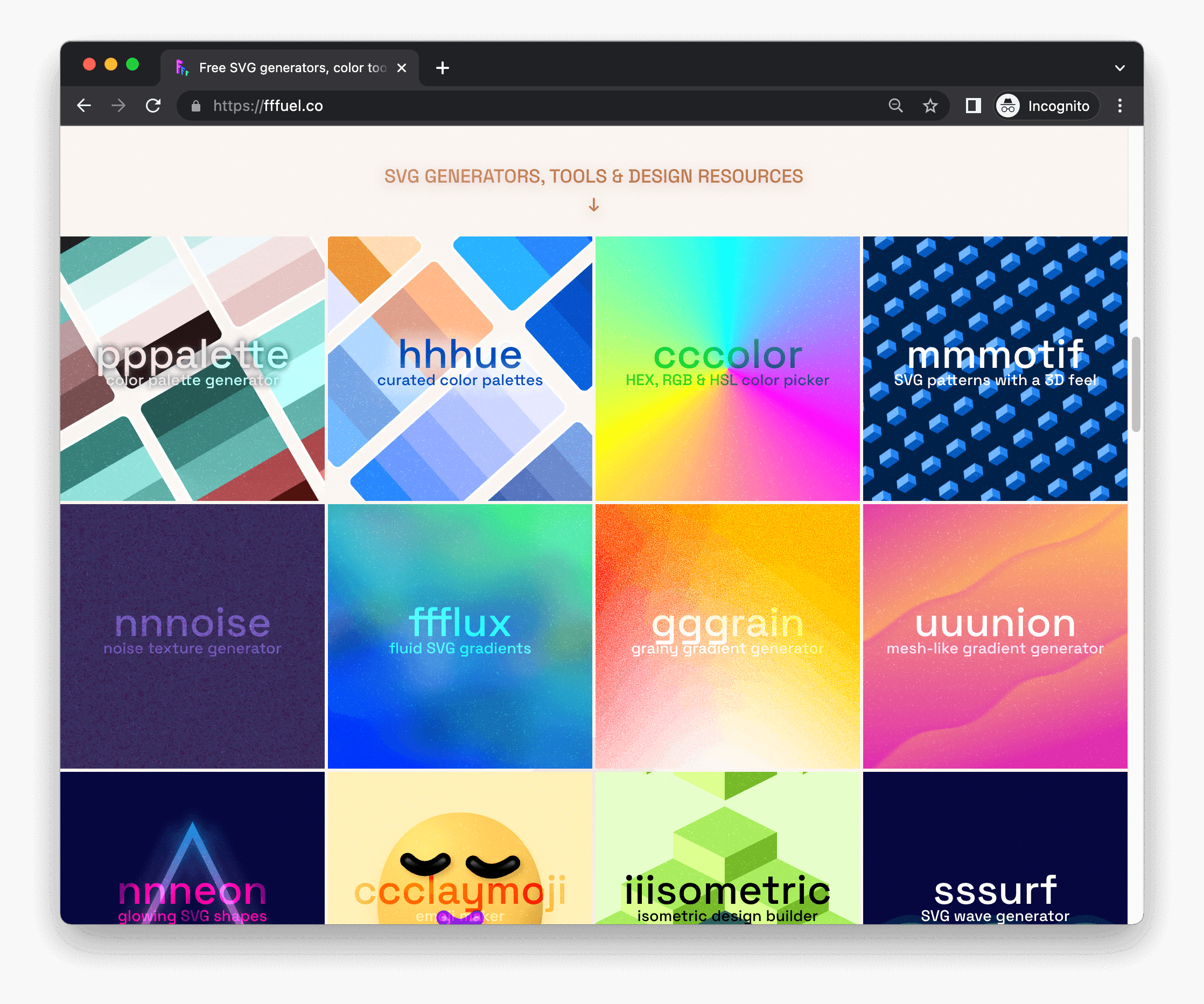Reload the fffuel page
Viewport: 1204px width, 1004px height.
(x=153, y=106)
